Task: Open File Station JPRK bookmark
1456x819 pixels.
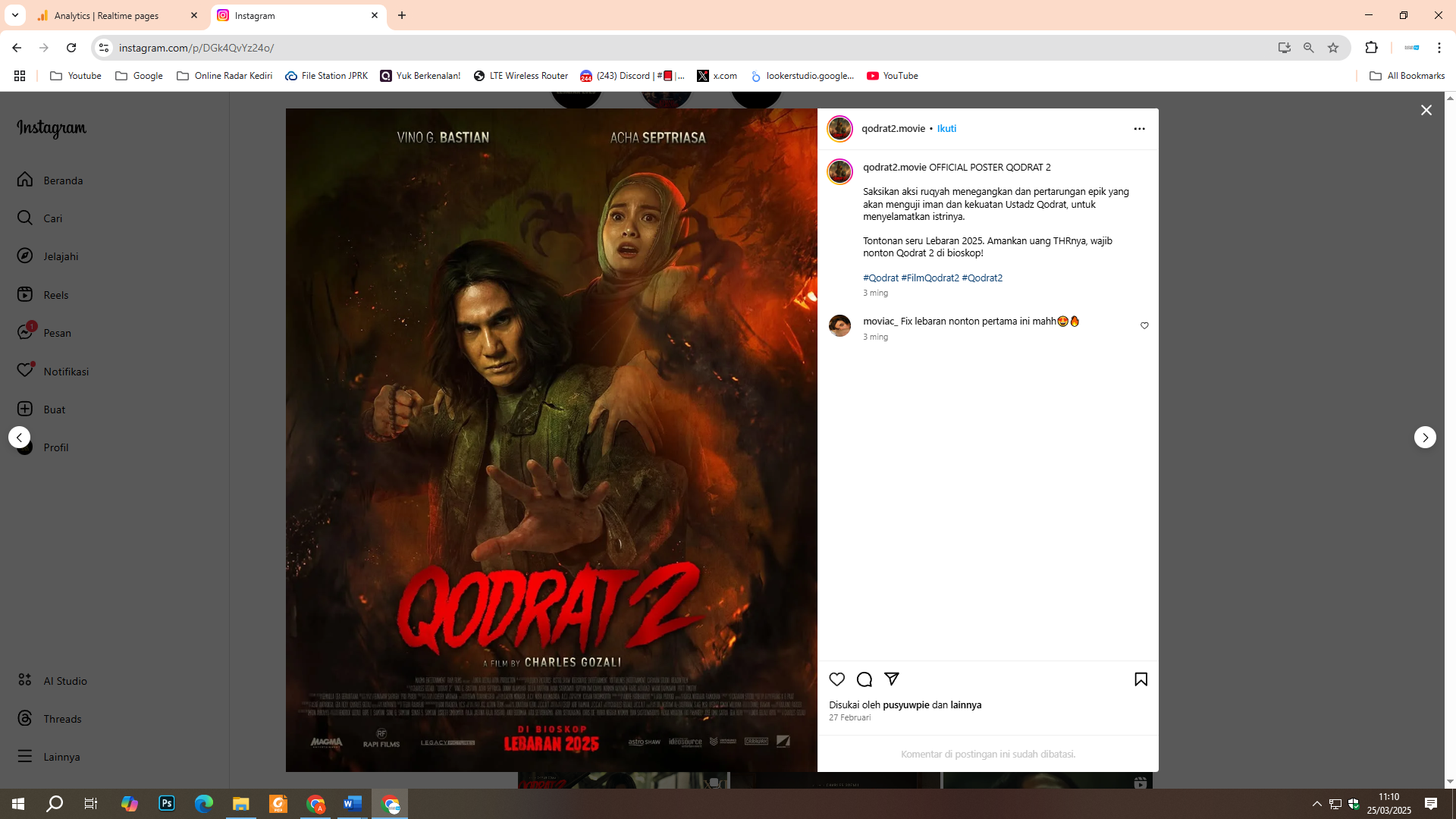Action: (x=327, y=76)
